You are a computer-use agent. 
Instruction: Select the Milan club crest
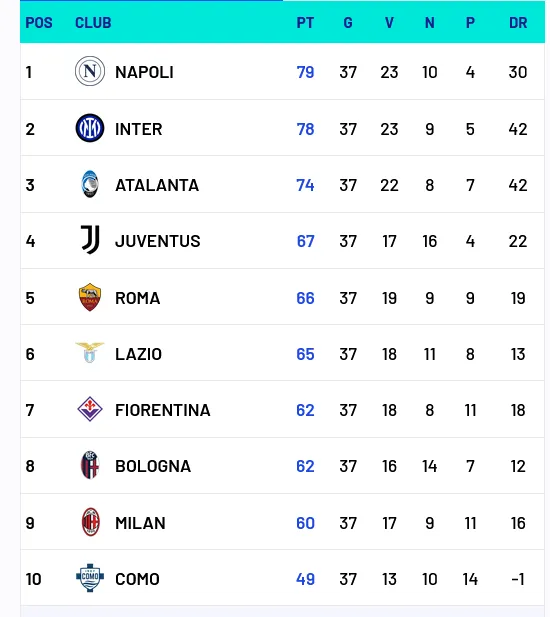[90, 522]
